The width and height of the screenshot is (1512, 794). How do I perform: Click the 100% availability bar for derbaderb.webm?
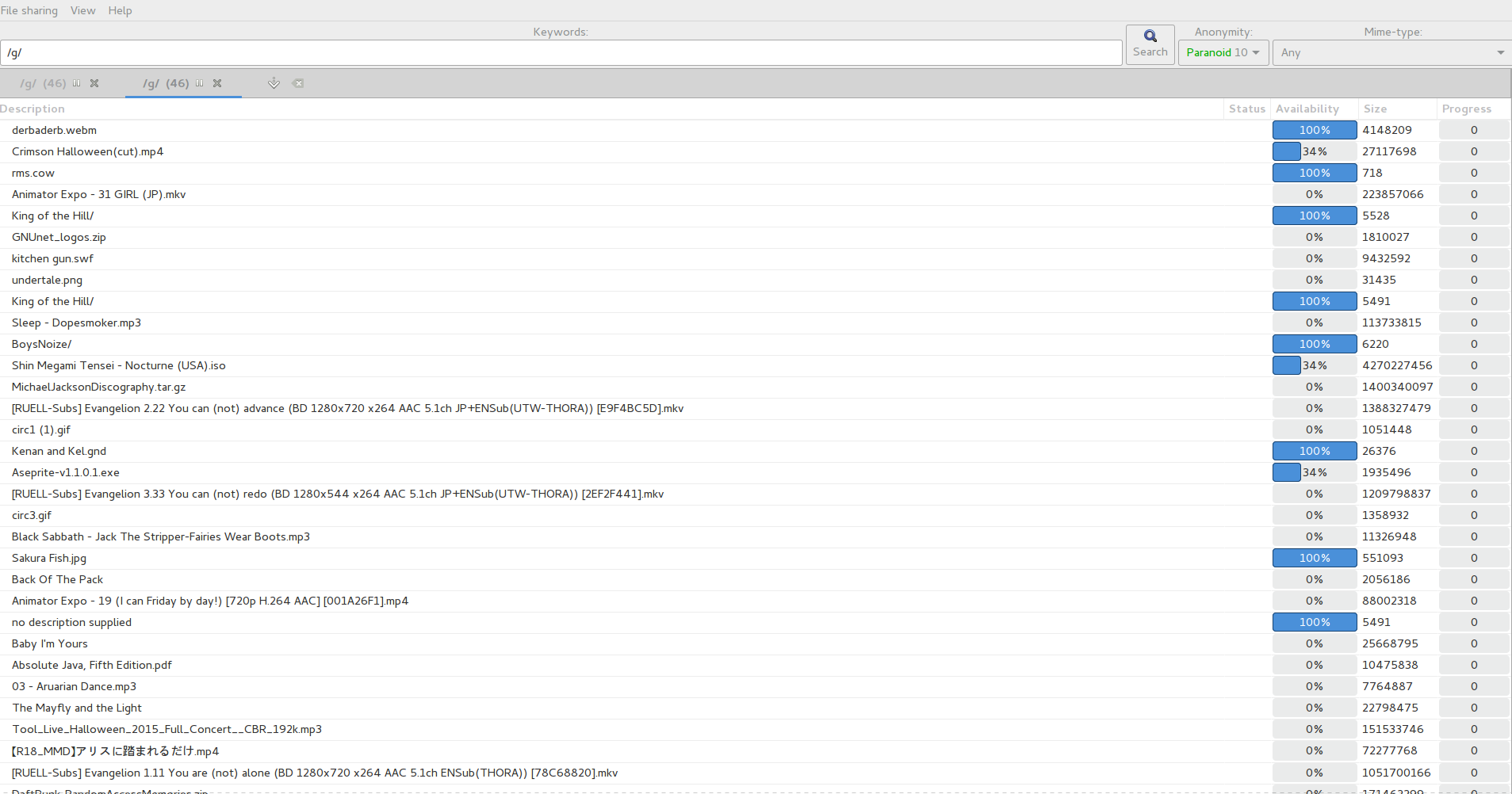(1314, 130)
